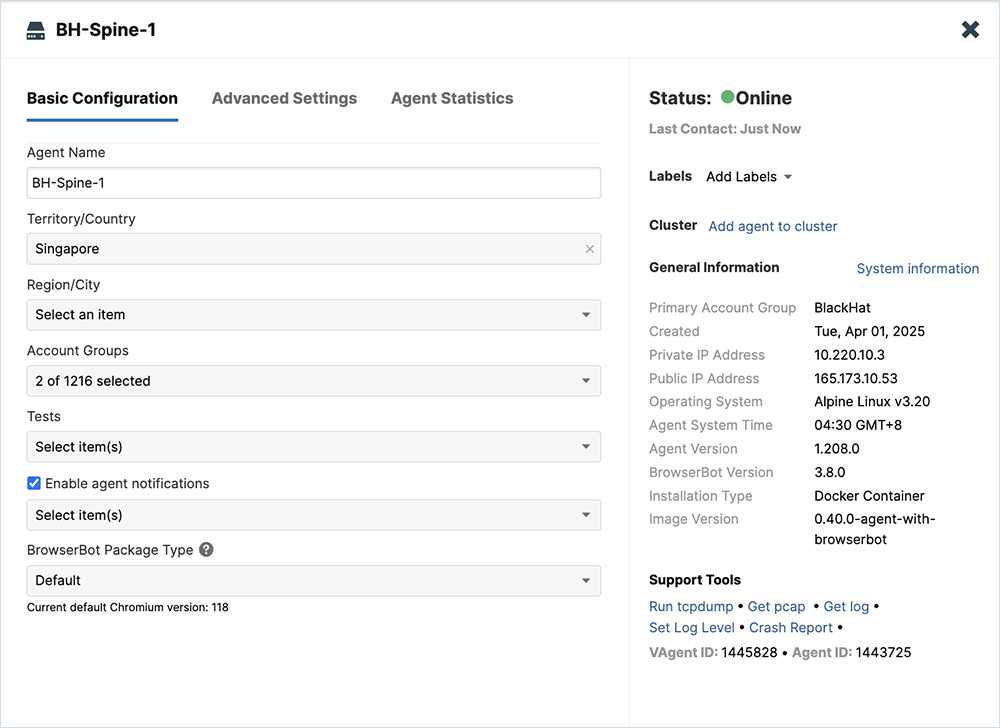
Task: Disable the Enable agent notifications checkbox
Action: click(x=34, y=483)
